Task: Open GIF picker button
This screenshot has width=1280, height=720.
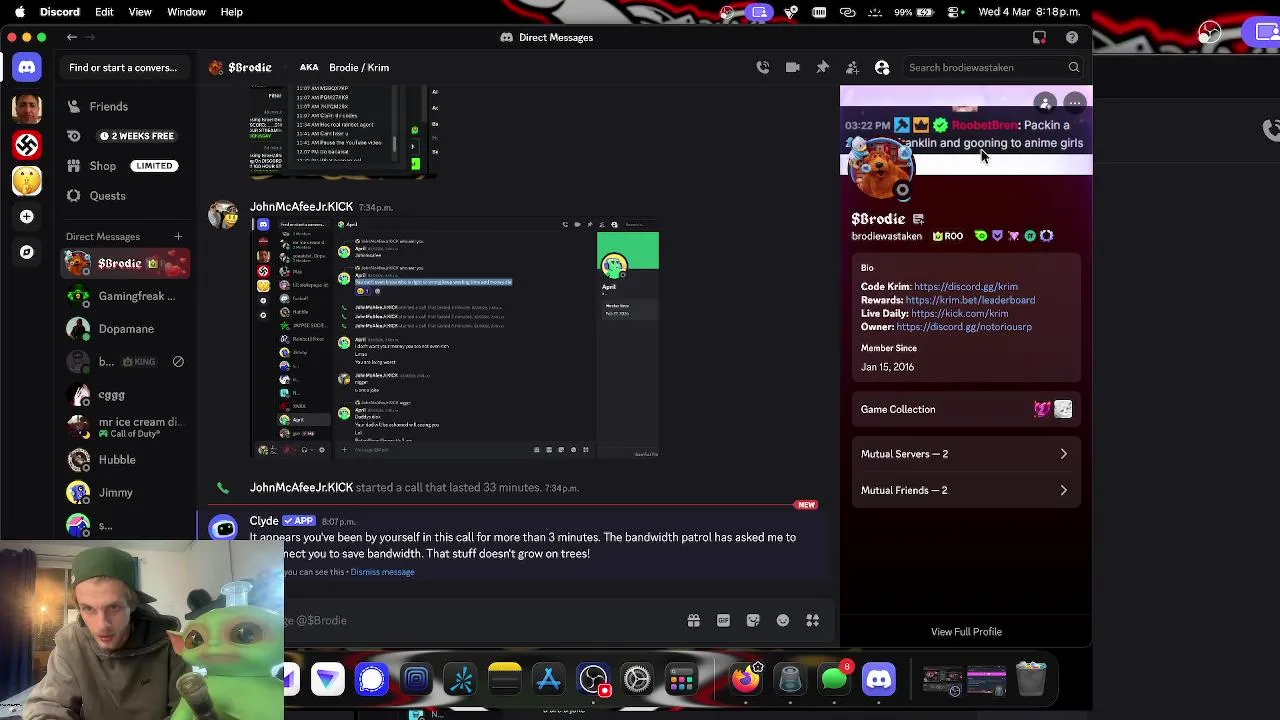Action: pos(723,621)
